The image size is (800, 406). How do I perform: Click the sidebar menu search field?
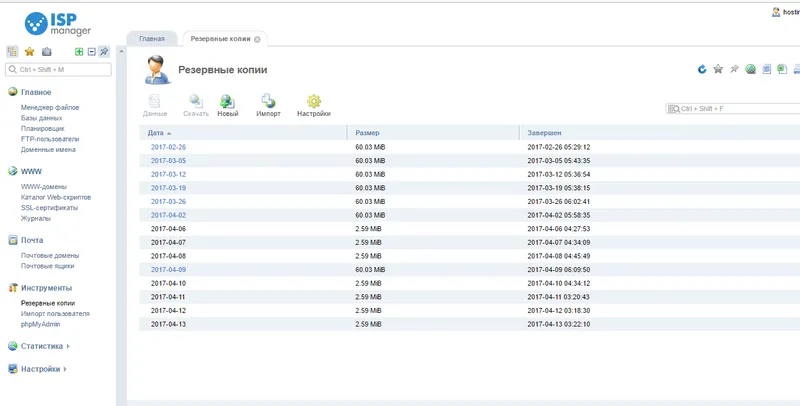coord(58,69)
